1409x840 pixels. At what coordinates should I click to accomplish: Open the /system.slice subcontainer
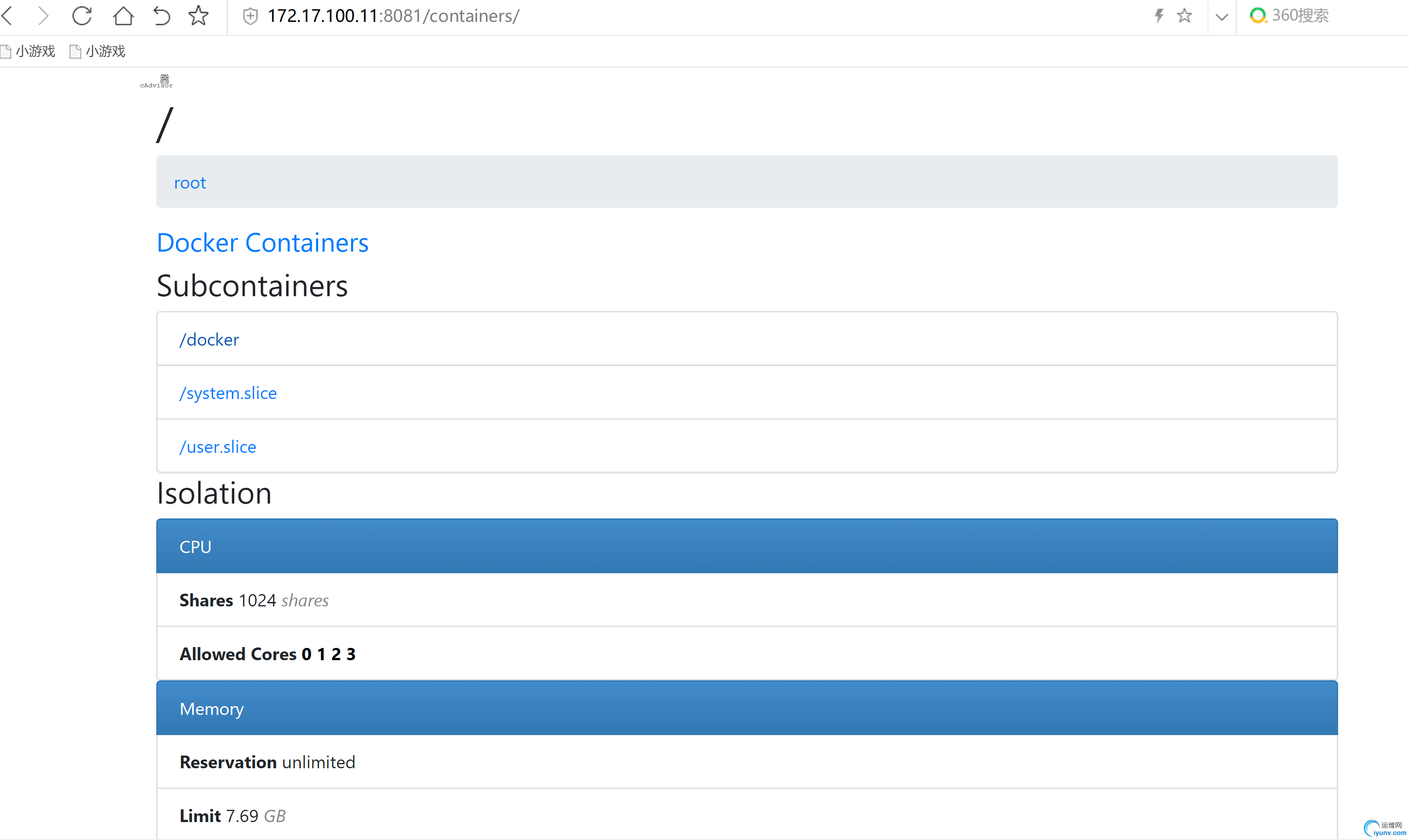[228, 393]
